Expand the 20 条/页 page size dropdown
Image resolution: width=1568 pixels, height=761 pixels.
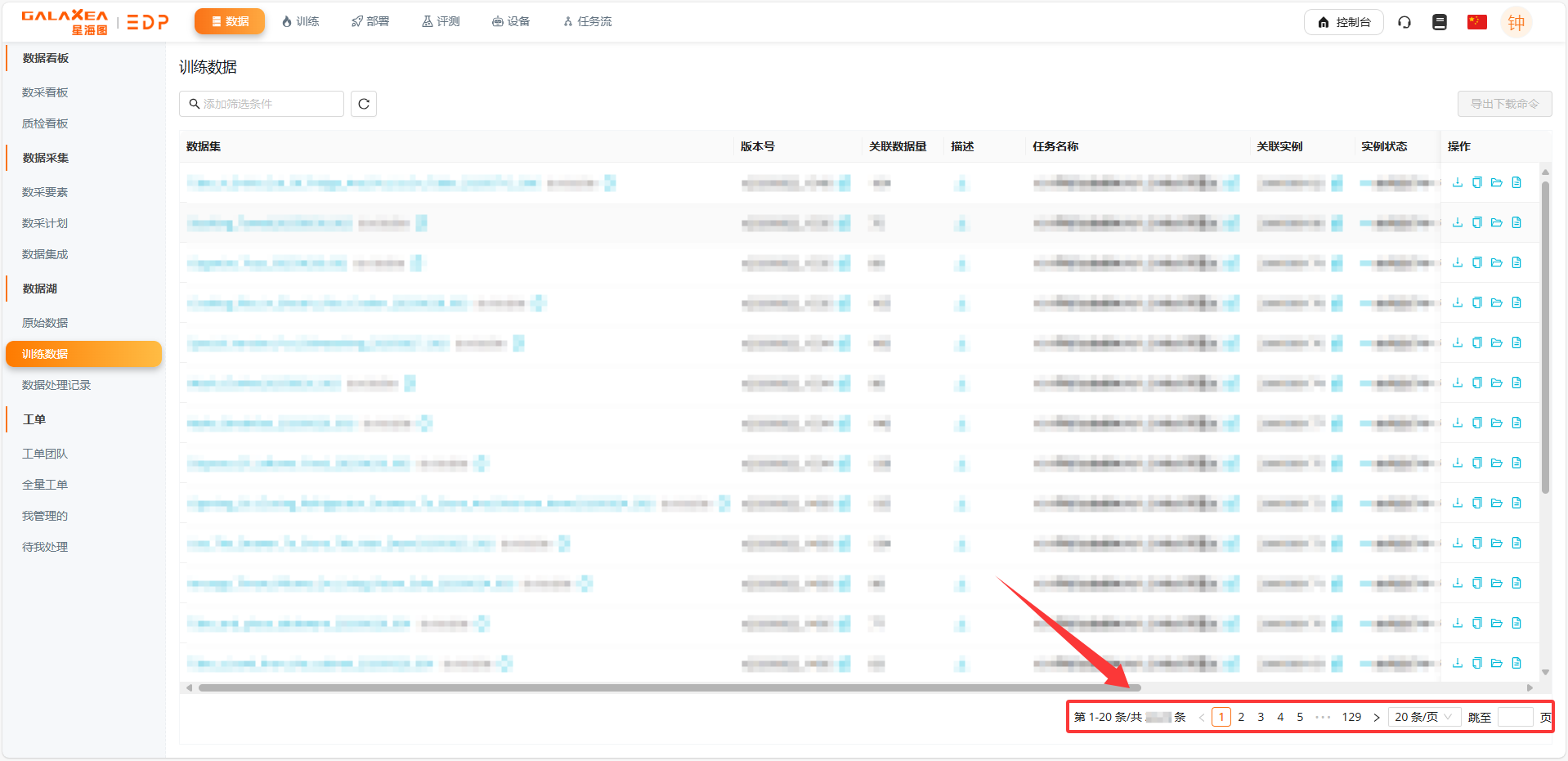[1423, 717]
